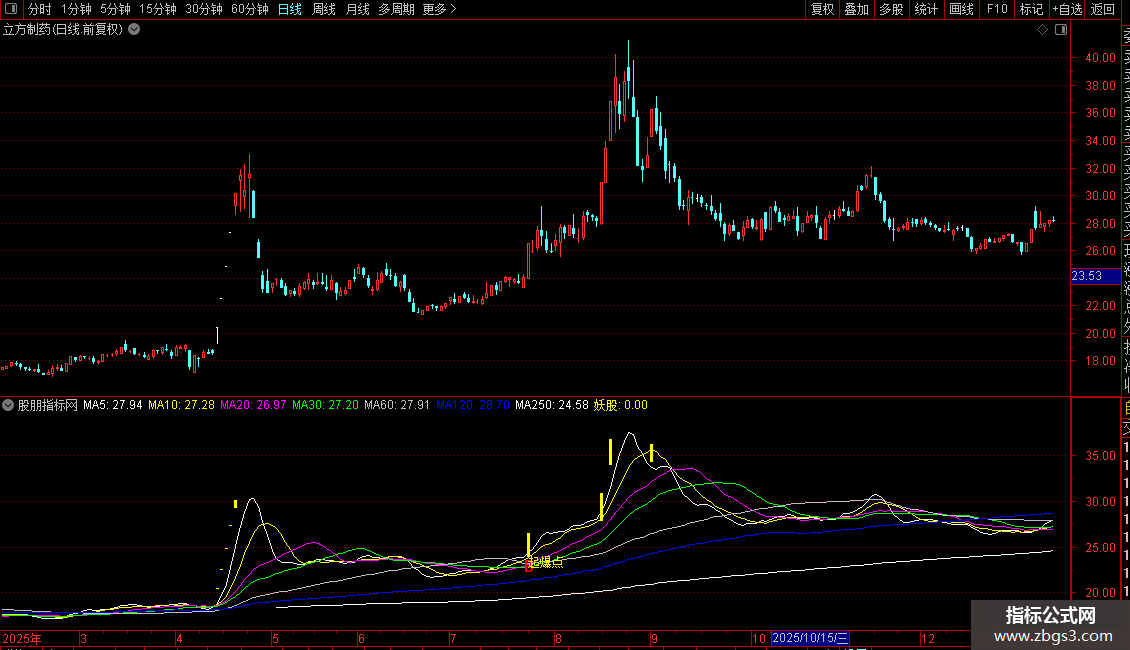Click the 40.00 price axis label

pos(1100,58)
